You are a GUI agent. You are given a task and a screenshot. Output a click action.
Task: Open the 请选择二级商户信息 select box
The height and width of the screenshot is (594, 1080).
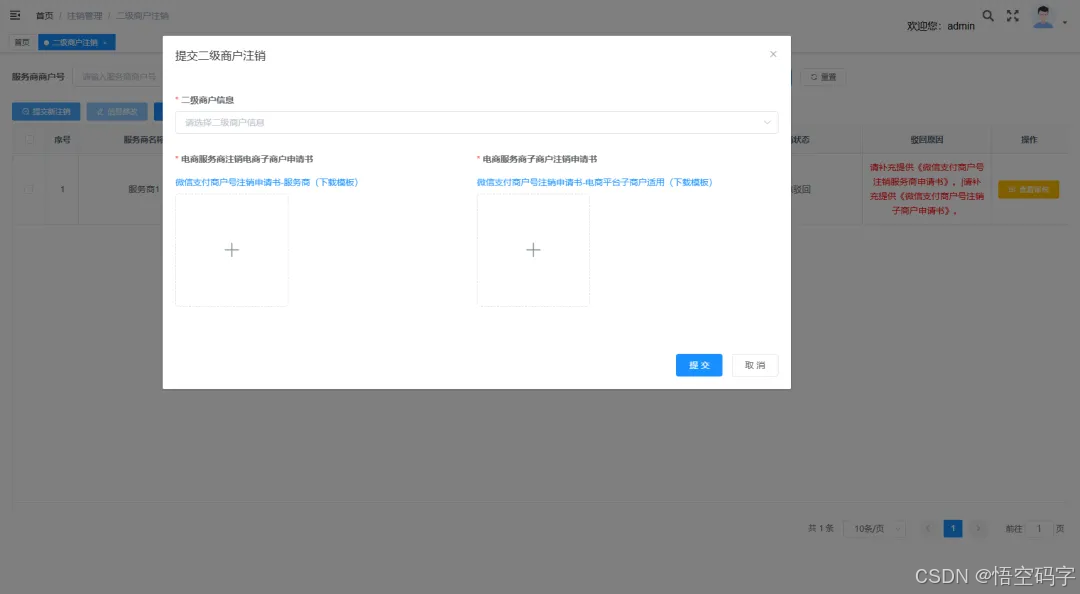coord(477,122)
